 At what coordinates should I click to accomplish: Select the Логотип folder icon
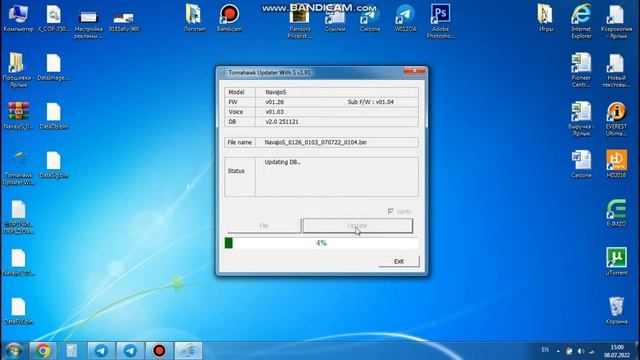(194, 18)
